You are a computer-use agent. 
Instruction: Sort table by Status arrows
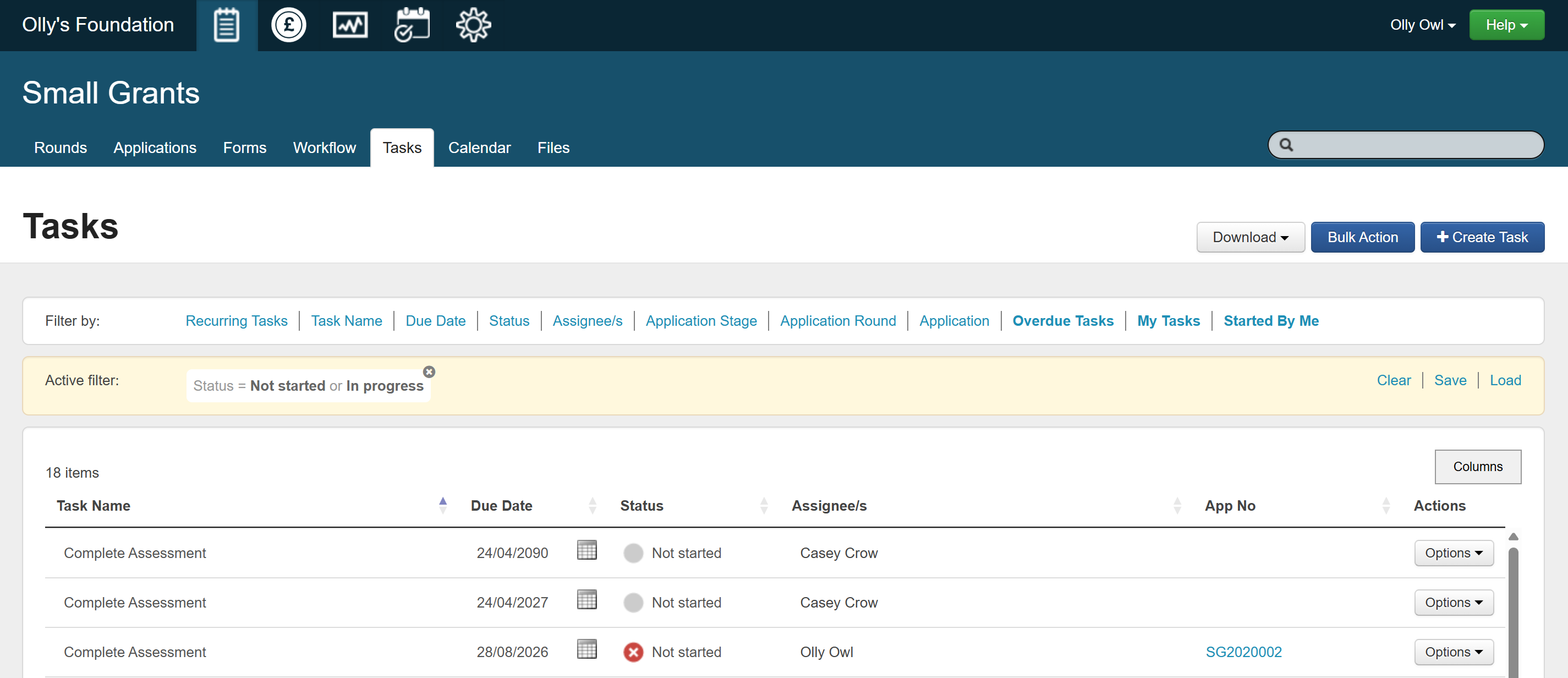pos(764,505)
